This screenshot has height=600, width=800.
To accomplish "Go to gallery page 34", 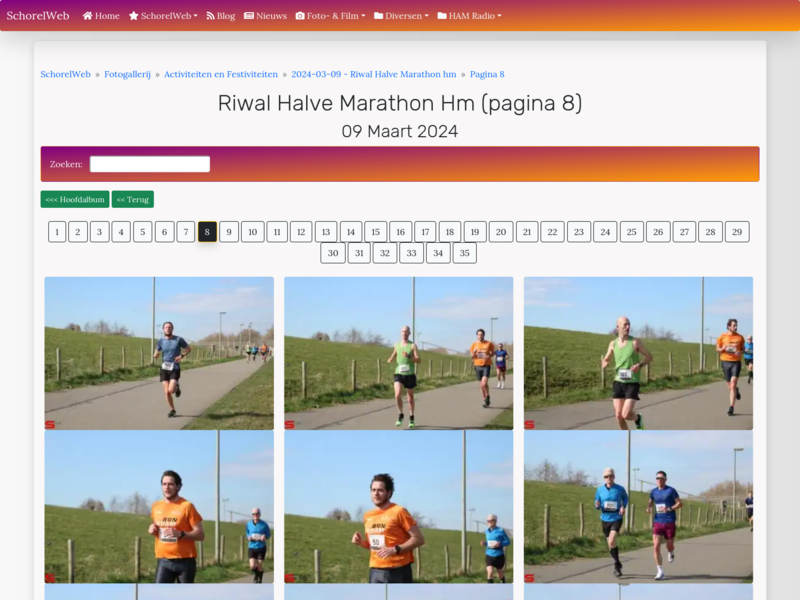I will 438,253.
